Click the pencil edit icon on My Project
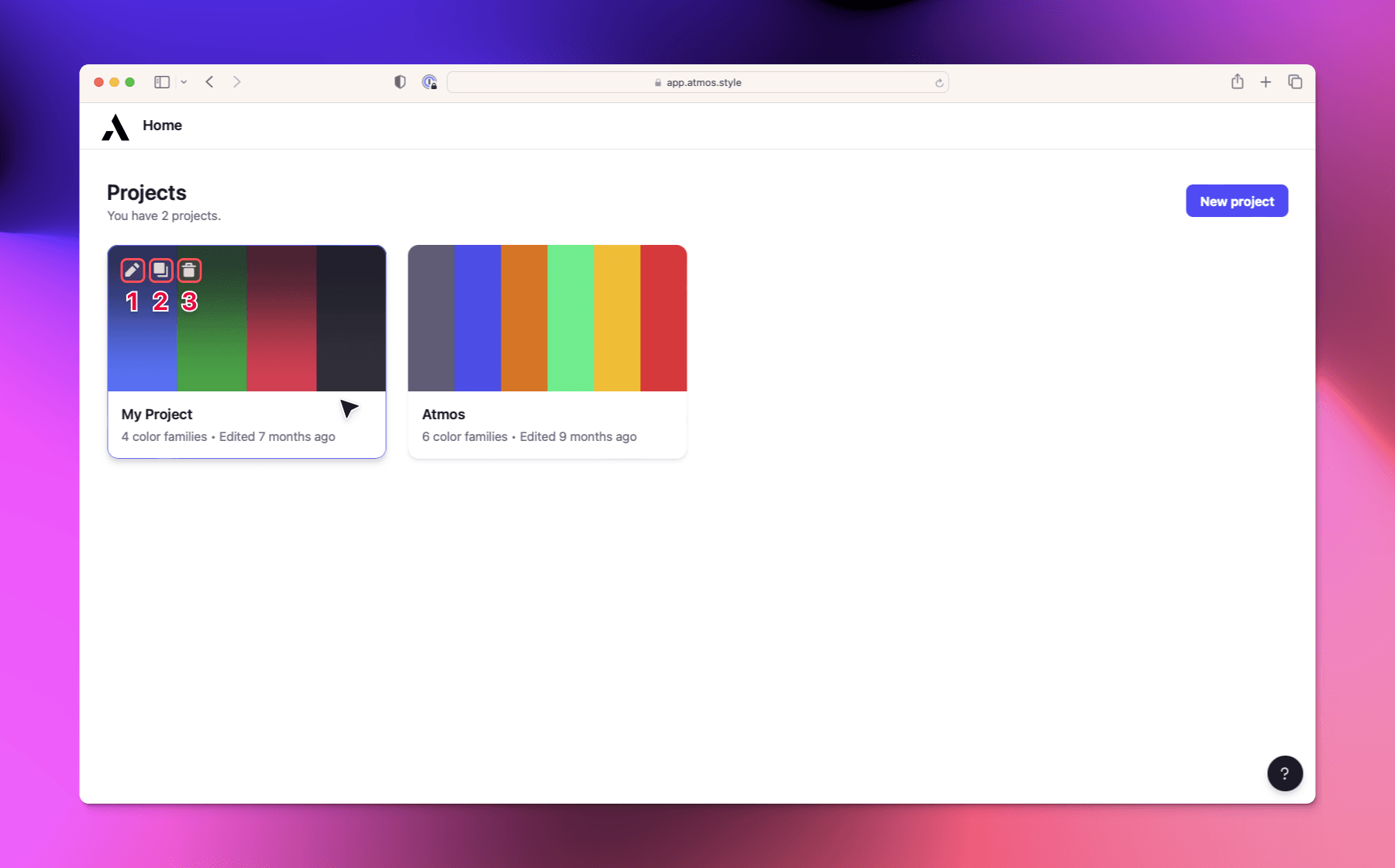The image size is (1395, 868). pyautogui.click(x=133, y=270)
